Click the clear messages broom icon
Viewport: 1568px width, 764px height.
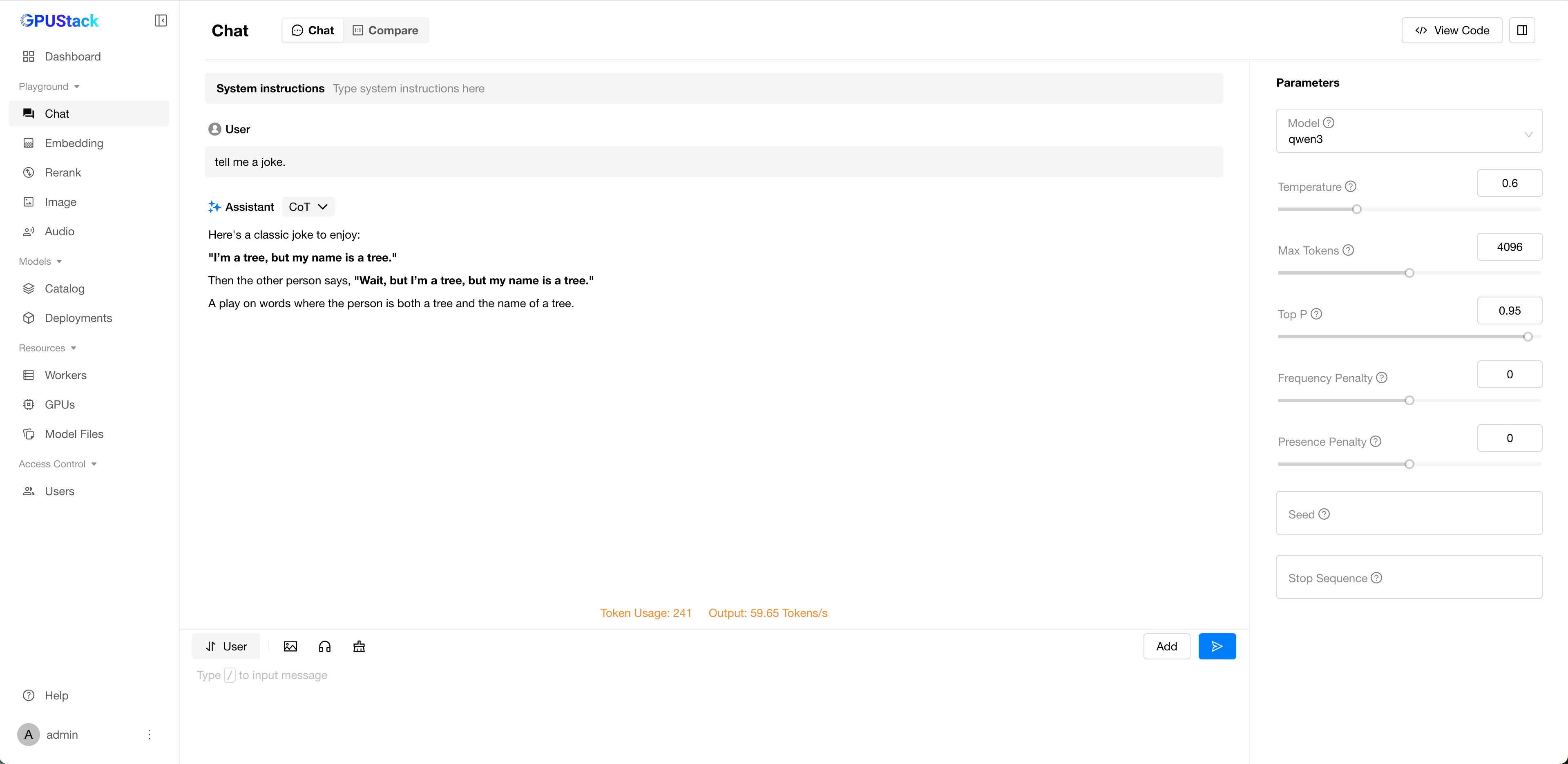pos(359,646)
